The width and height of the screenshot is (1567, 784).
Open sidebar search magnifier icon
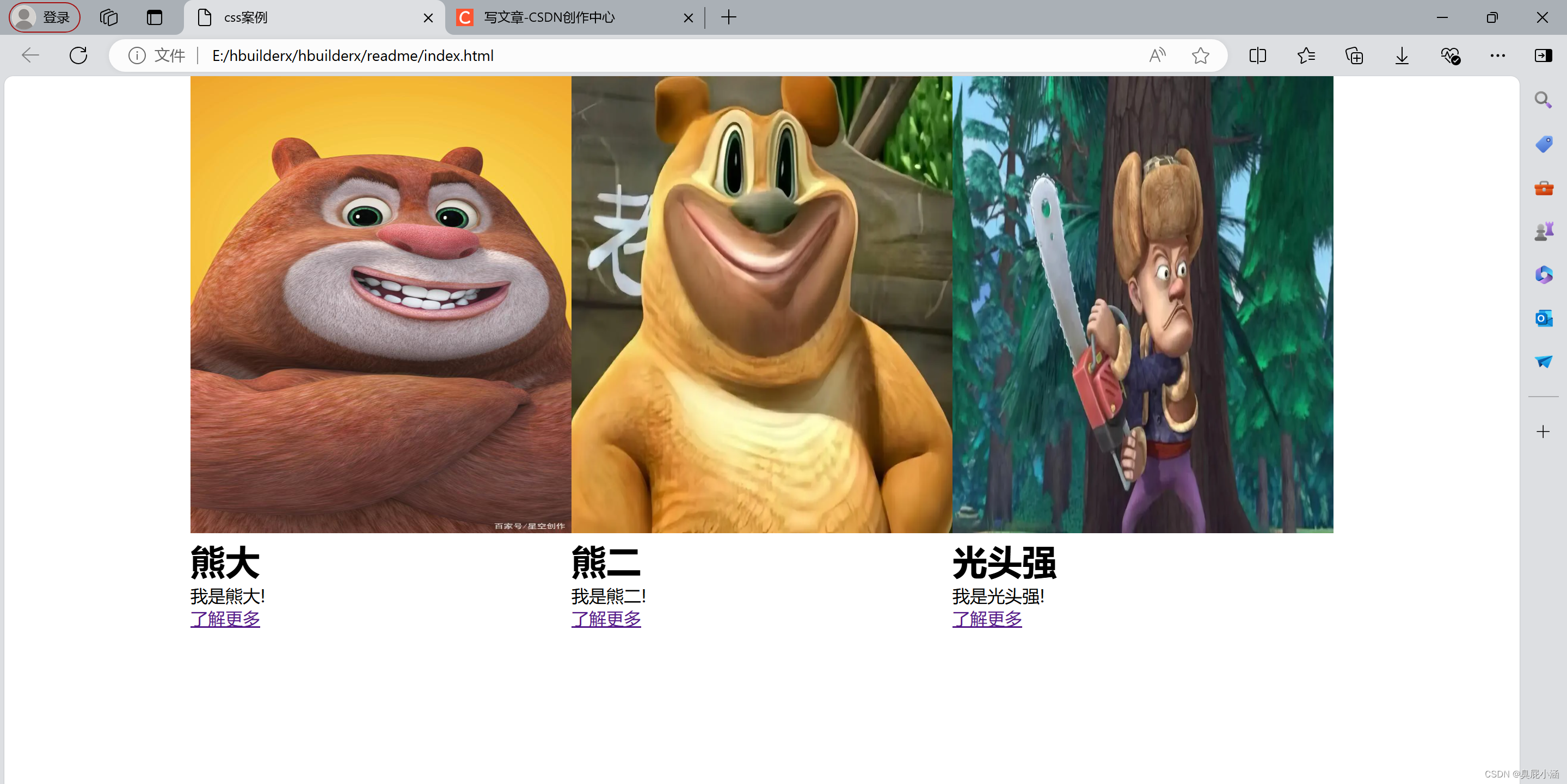point(1542,99)
